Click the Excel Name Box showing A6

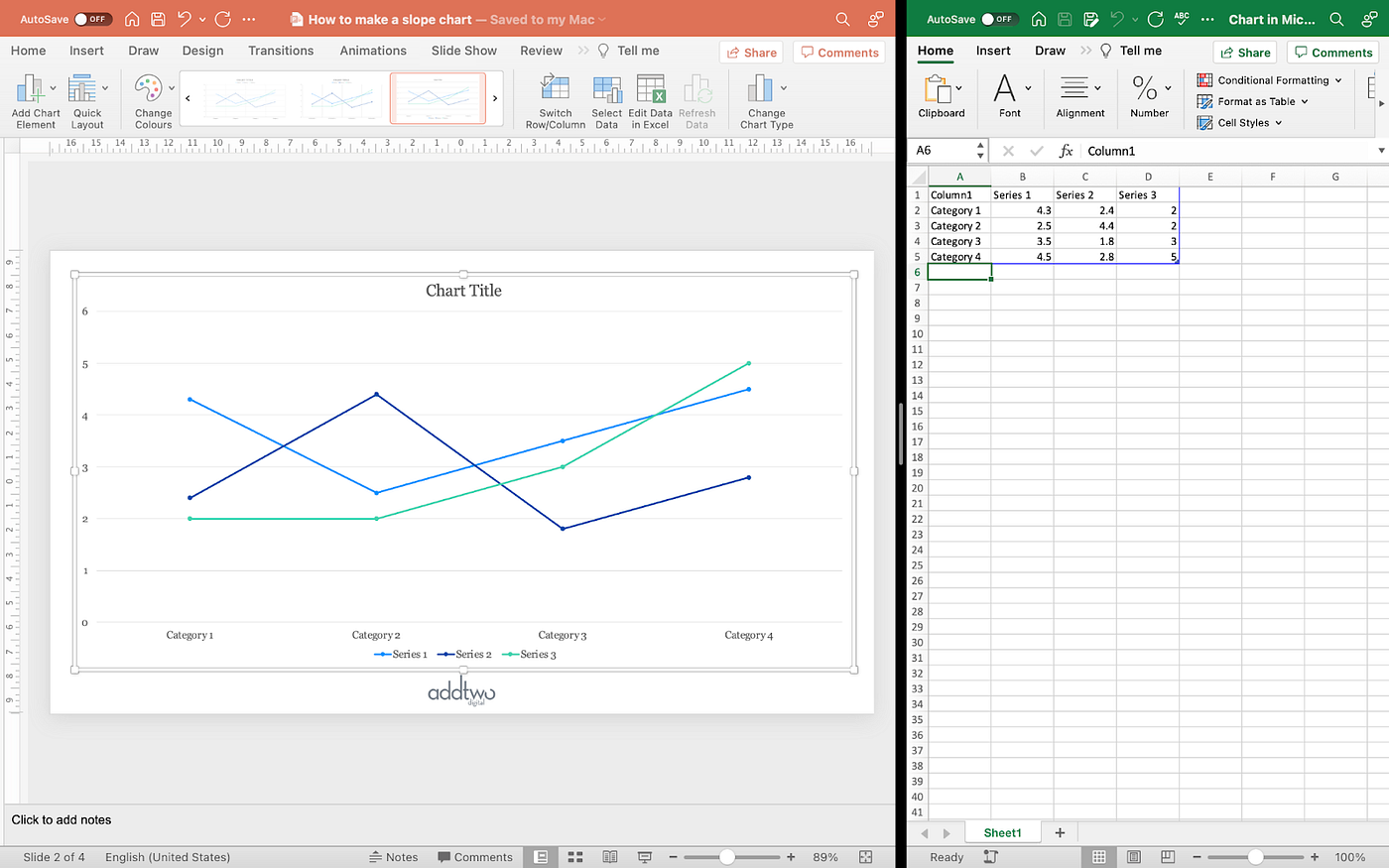(x=943, y=151)
